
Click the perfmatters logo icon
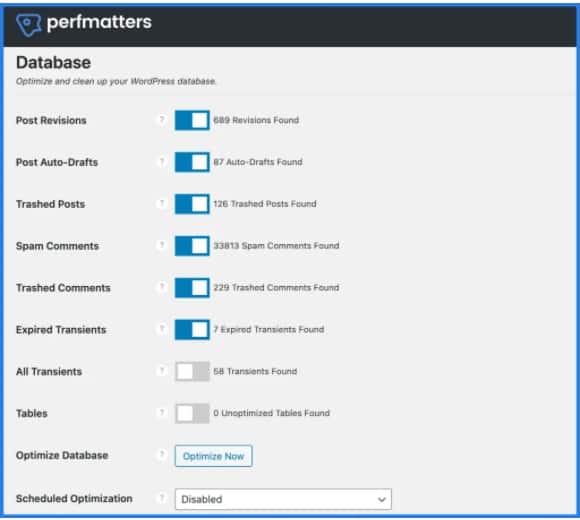pos(28,25)
